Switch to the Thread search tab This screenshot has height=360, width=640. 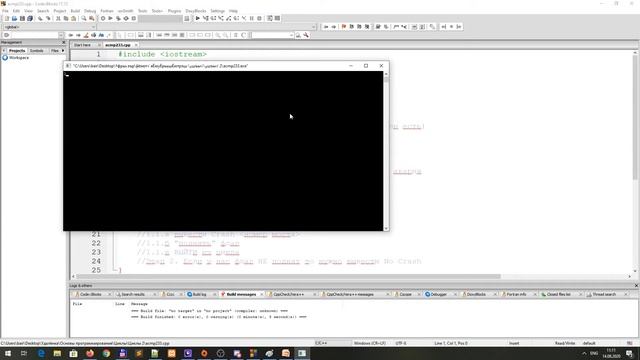coord(604,294)
